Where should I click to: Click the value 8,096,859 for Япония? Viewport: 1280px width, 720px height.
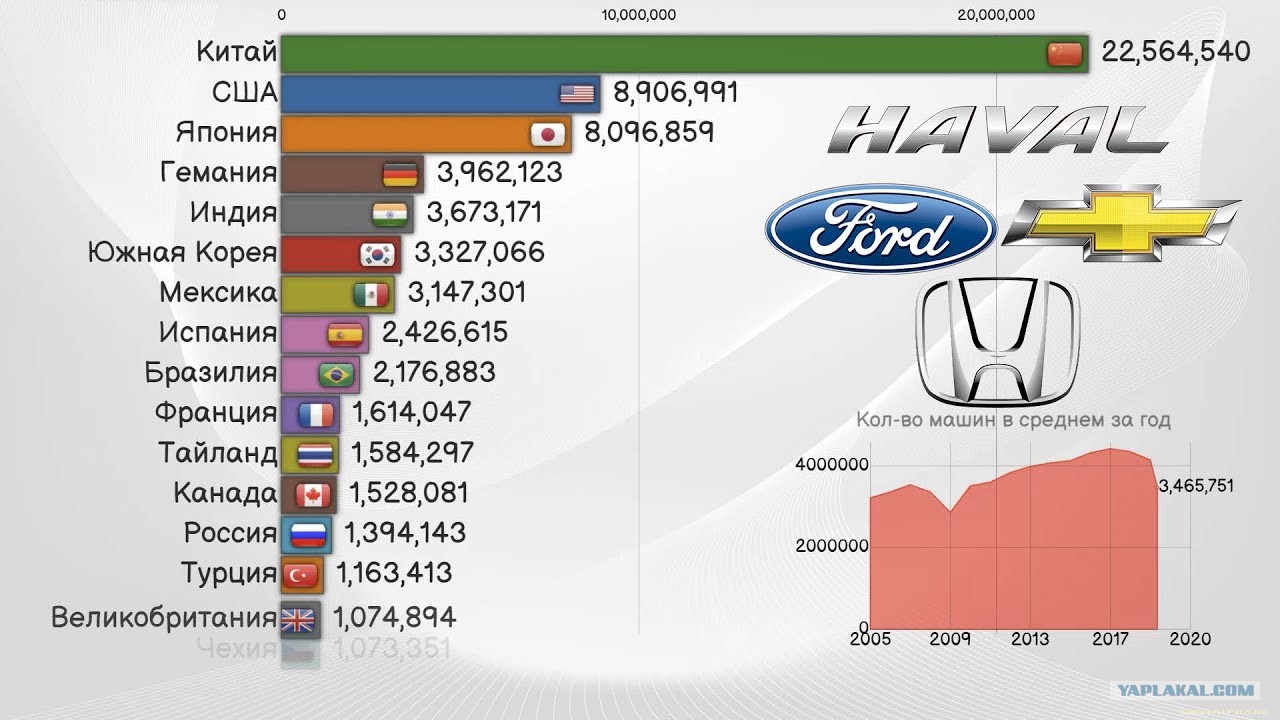650,132
